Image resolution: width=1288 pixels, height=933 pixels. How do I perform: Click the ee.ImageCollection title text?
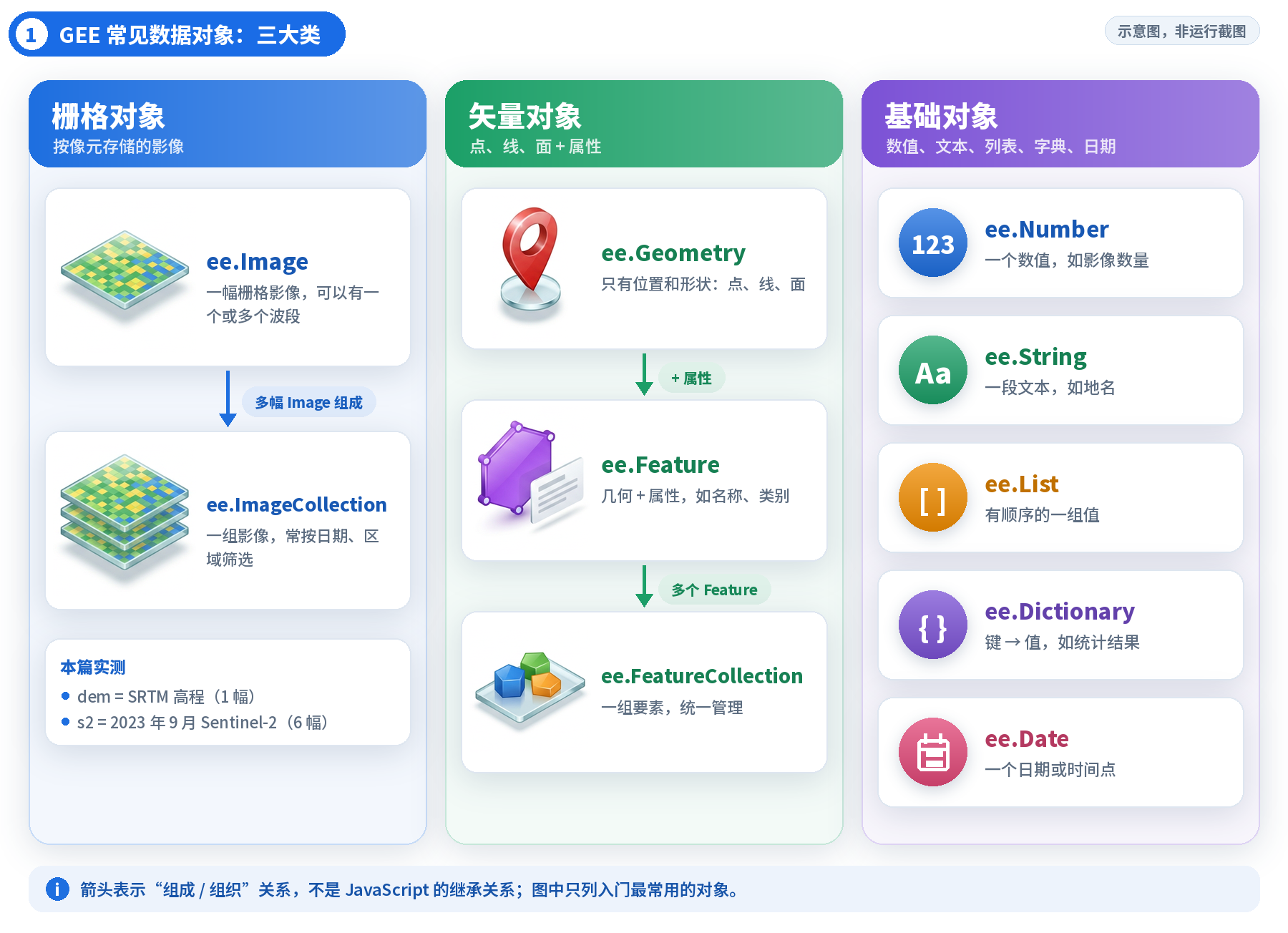pyautogui.click(x=296, y=505)
